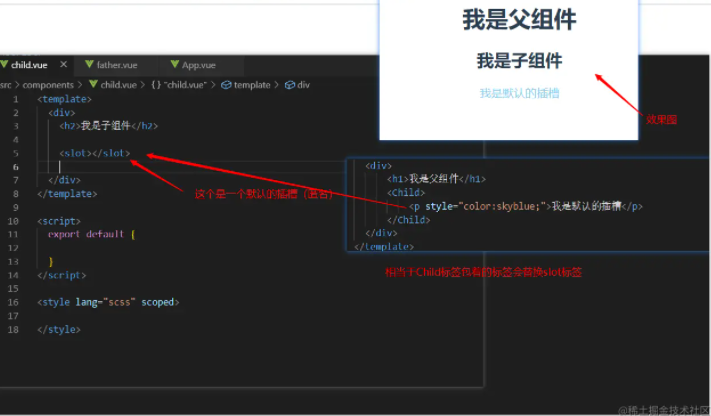Click the opening <script> tag line
711x416 pixels.
[59, 221]
